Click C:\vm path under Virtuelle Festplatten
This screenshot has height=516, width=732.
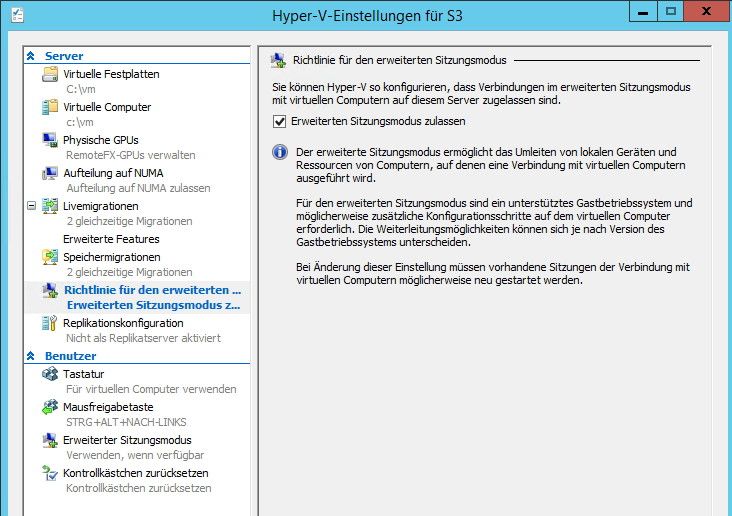(x=81, y=89)
